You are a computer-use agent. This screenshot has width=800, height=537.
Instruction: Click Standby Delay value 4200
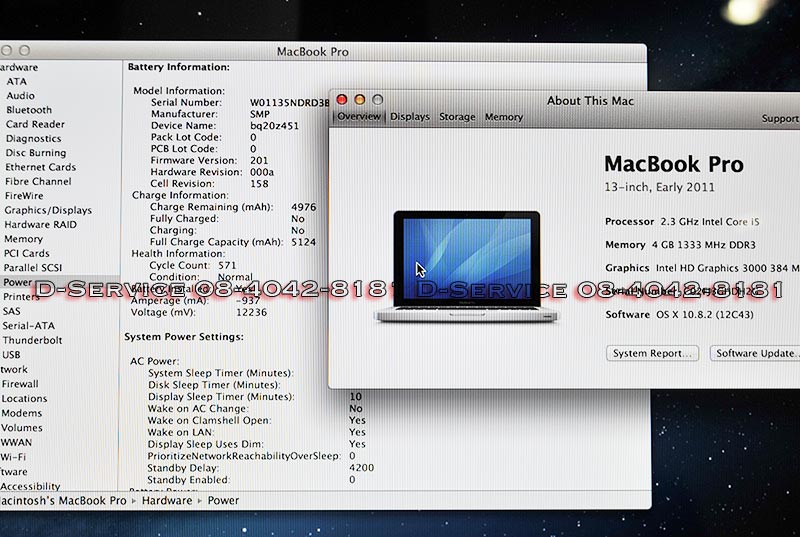(362, 468)
